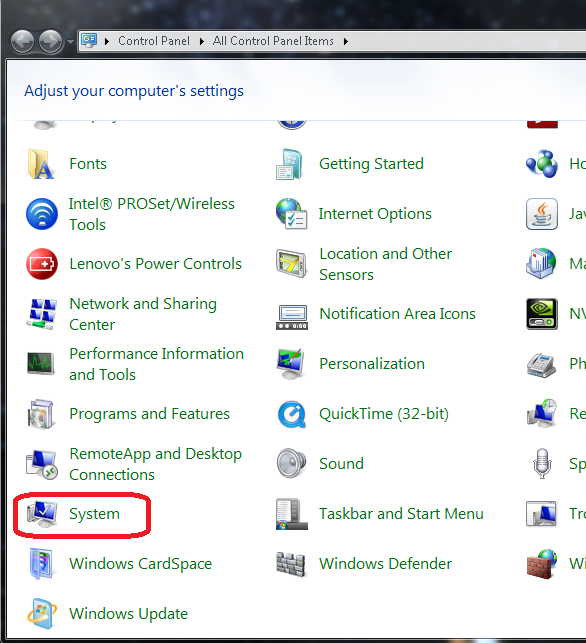Image resolution: width=586 pixels, height=643 pixels.
Task: Open the Fonts folder icon
Action: pyautogui.click(x=41, y=164)
